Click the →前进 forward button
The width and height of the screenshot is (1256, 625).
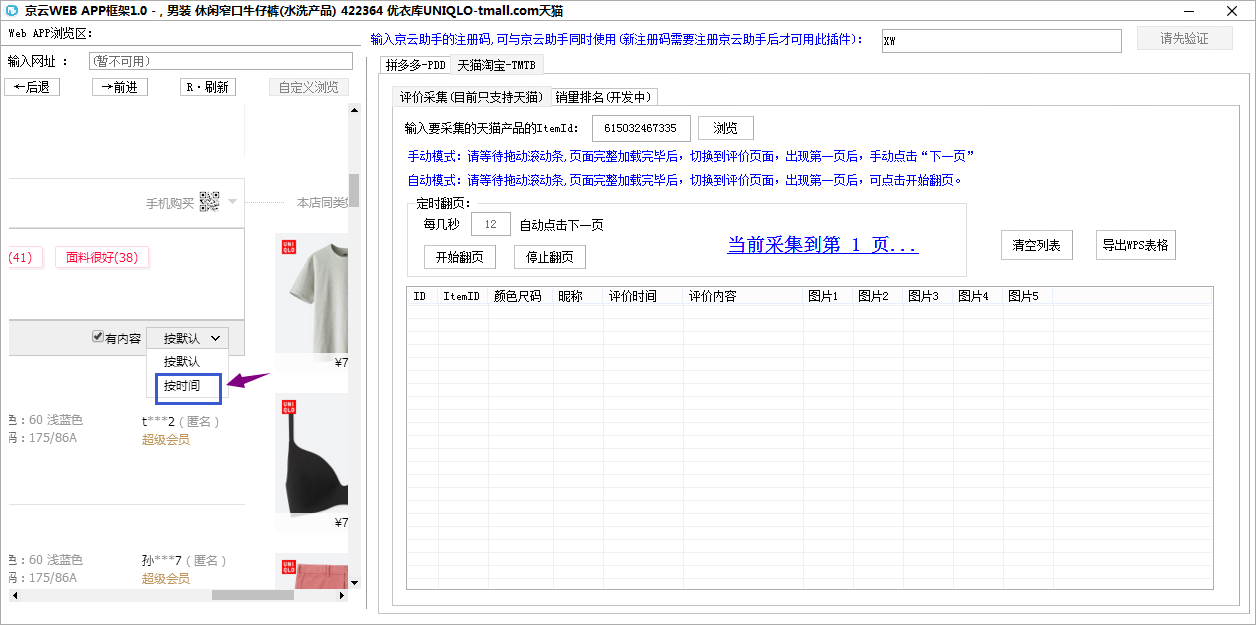point(120,87)
